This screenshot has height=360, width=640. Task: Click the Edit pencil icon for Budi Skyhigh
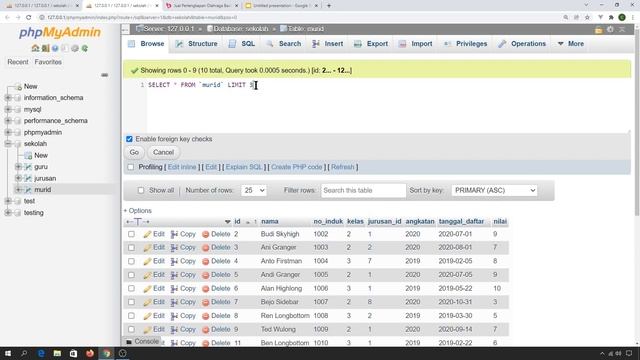[147, 234]
